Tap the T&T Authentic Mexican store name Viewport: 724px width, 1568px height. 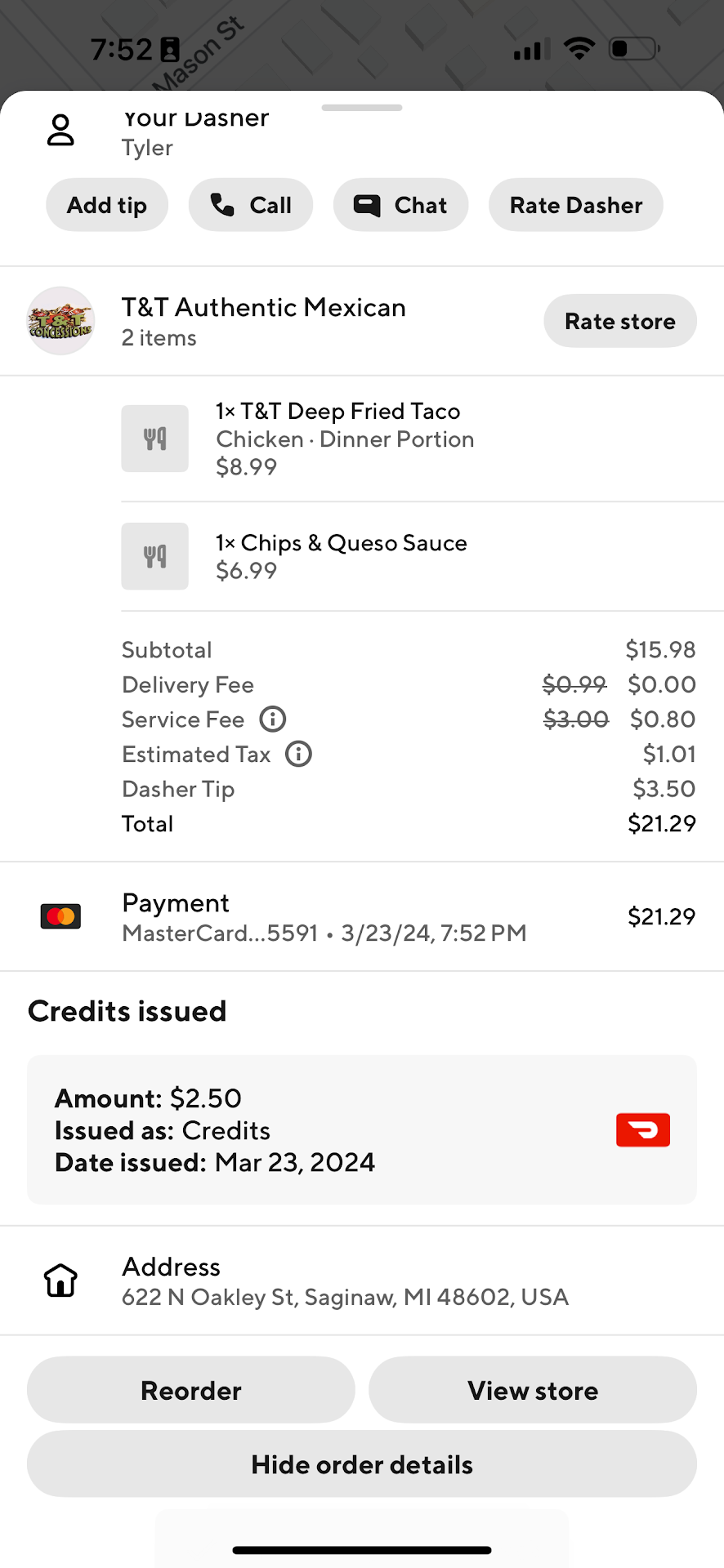point(264,308)
